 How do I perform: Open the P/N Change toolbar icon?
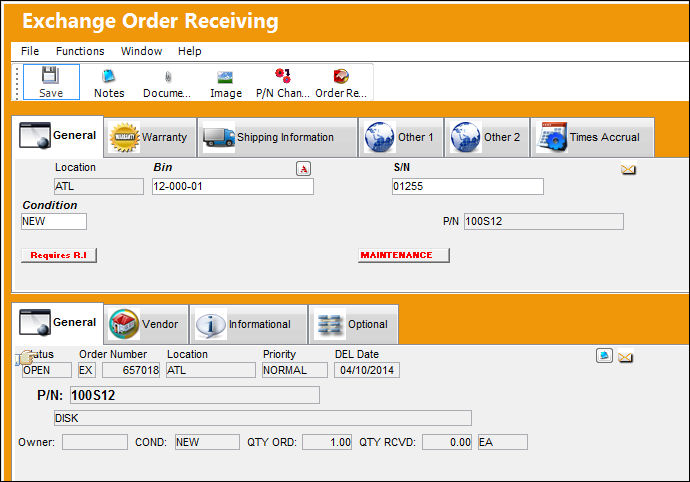point(283,82)
